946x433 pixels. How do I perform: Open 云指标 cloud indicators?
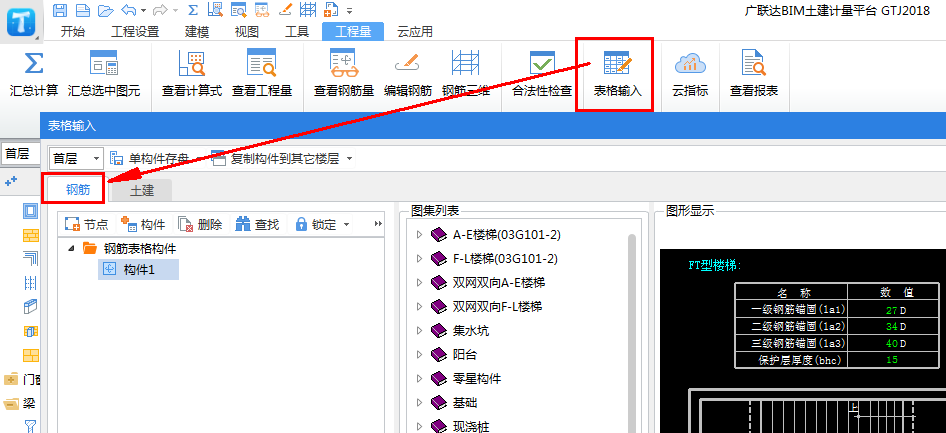pyautogui.click(x=690, y=74)
